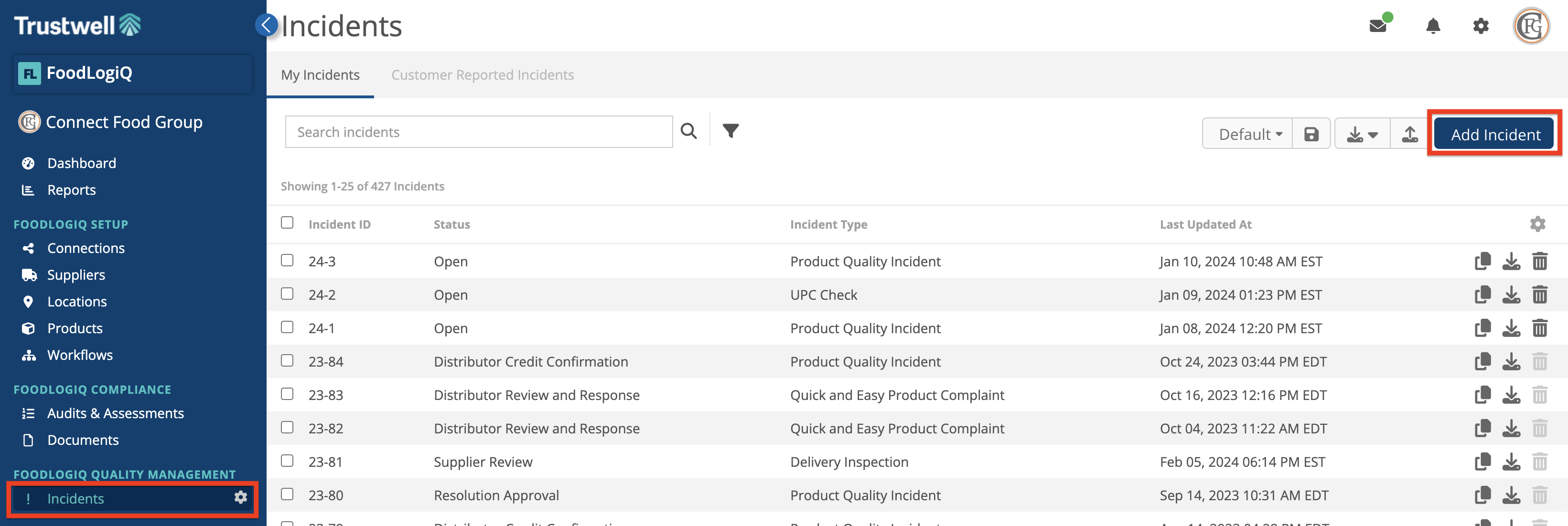Sort by Status column header
Screen dimensions: 1568x526
click(x=451, y=224)
